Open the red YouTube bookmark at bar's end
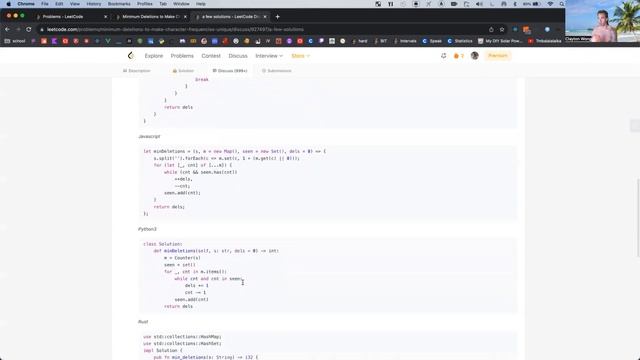This screenshot has height=360, width=640. 544,41
